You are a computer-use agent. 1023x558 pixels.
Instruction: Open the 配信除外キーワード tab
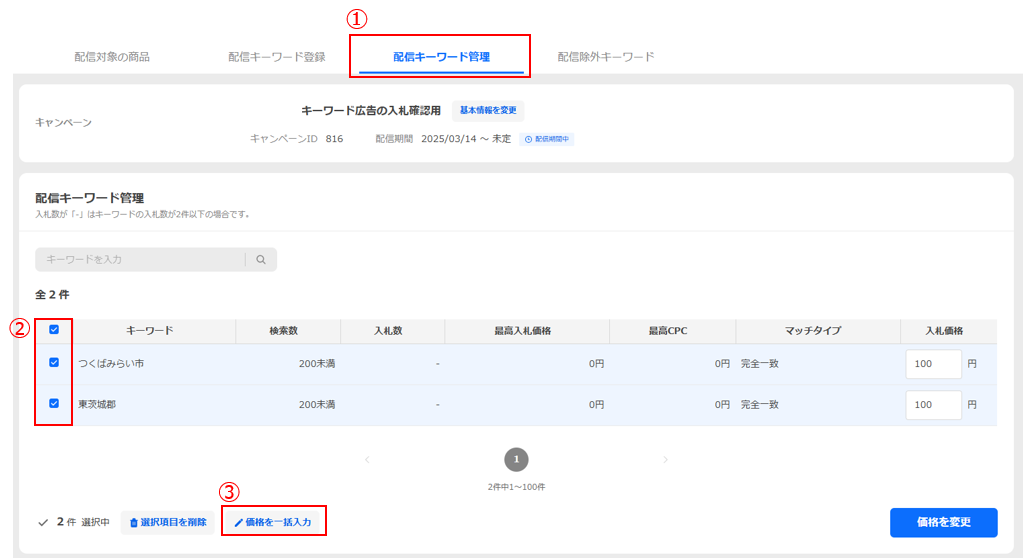point(606,57)
